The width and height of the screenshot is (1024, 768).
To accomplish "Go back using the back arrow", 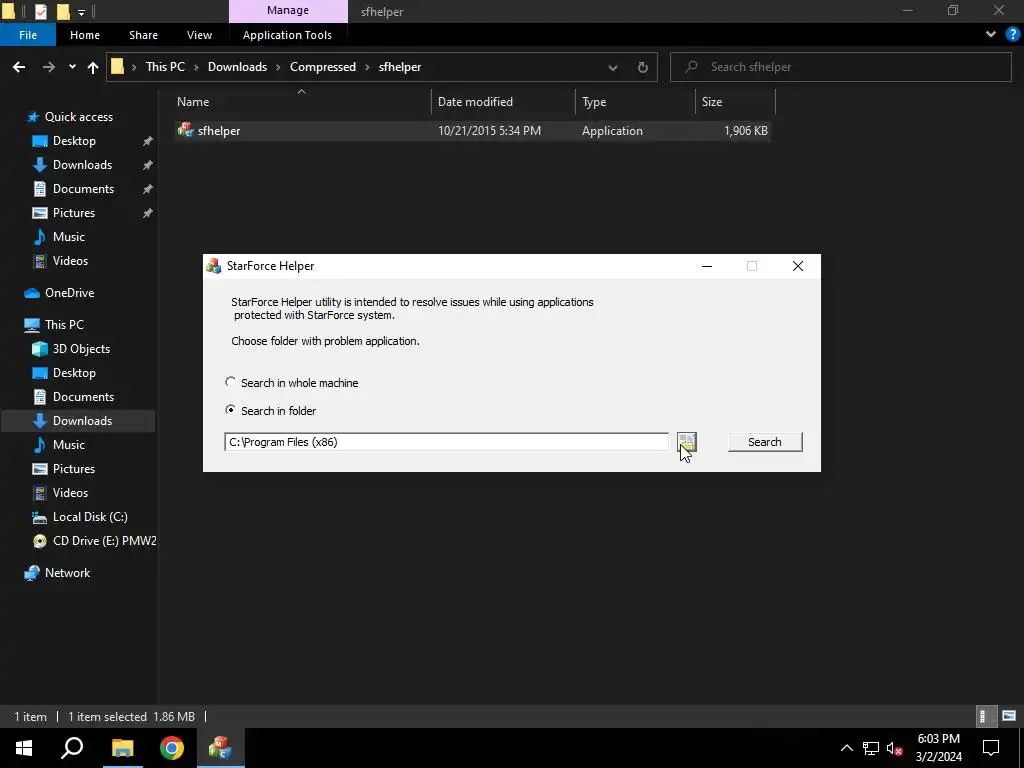I will [19, 67].
